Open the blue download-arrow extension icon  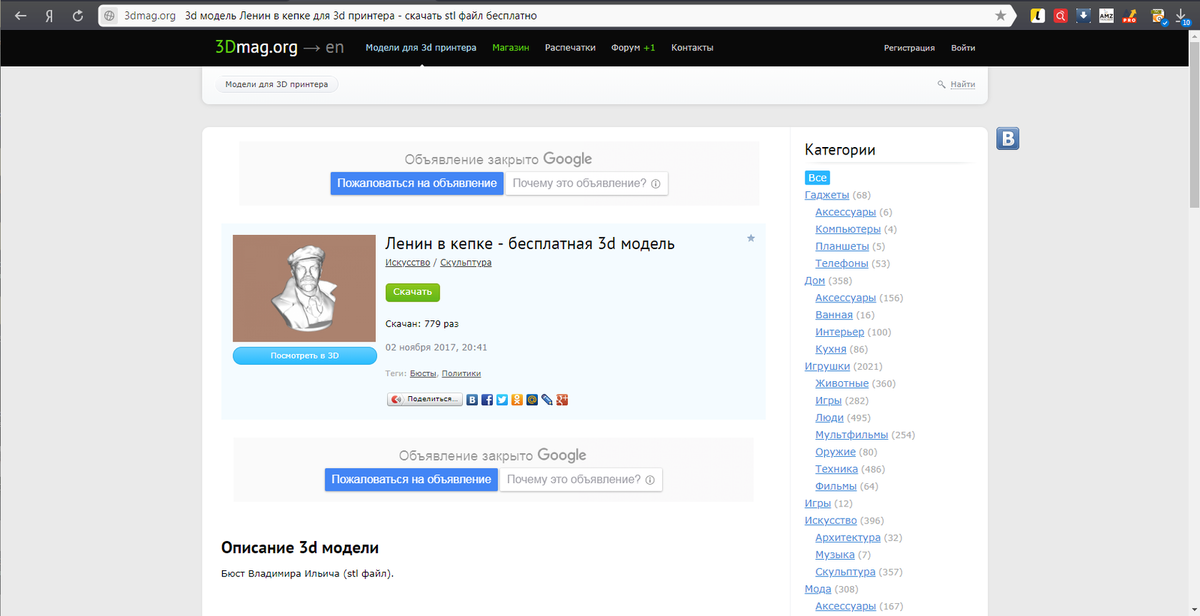pyautogui.click(x=1083, y=16)
